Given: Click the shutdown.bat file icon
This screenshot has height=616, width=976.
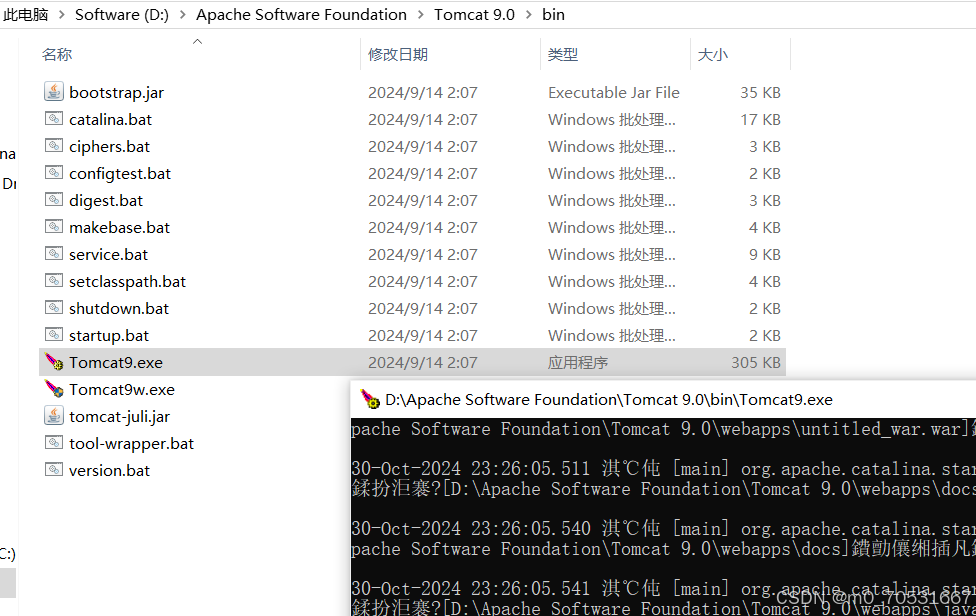Looking at the screenshot, I should click(54, 308).
